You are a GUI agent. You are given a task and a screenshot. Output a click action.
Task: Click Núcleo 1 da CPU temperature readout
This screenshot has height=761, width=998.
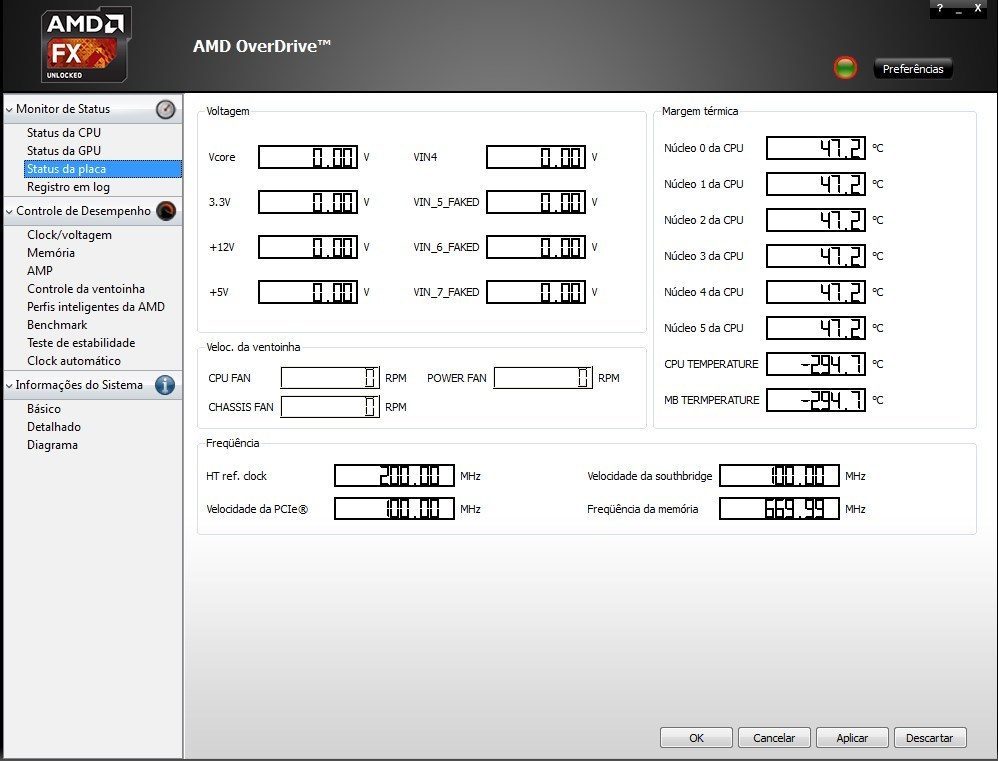tap(816, 185)
